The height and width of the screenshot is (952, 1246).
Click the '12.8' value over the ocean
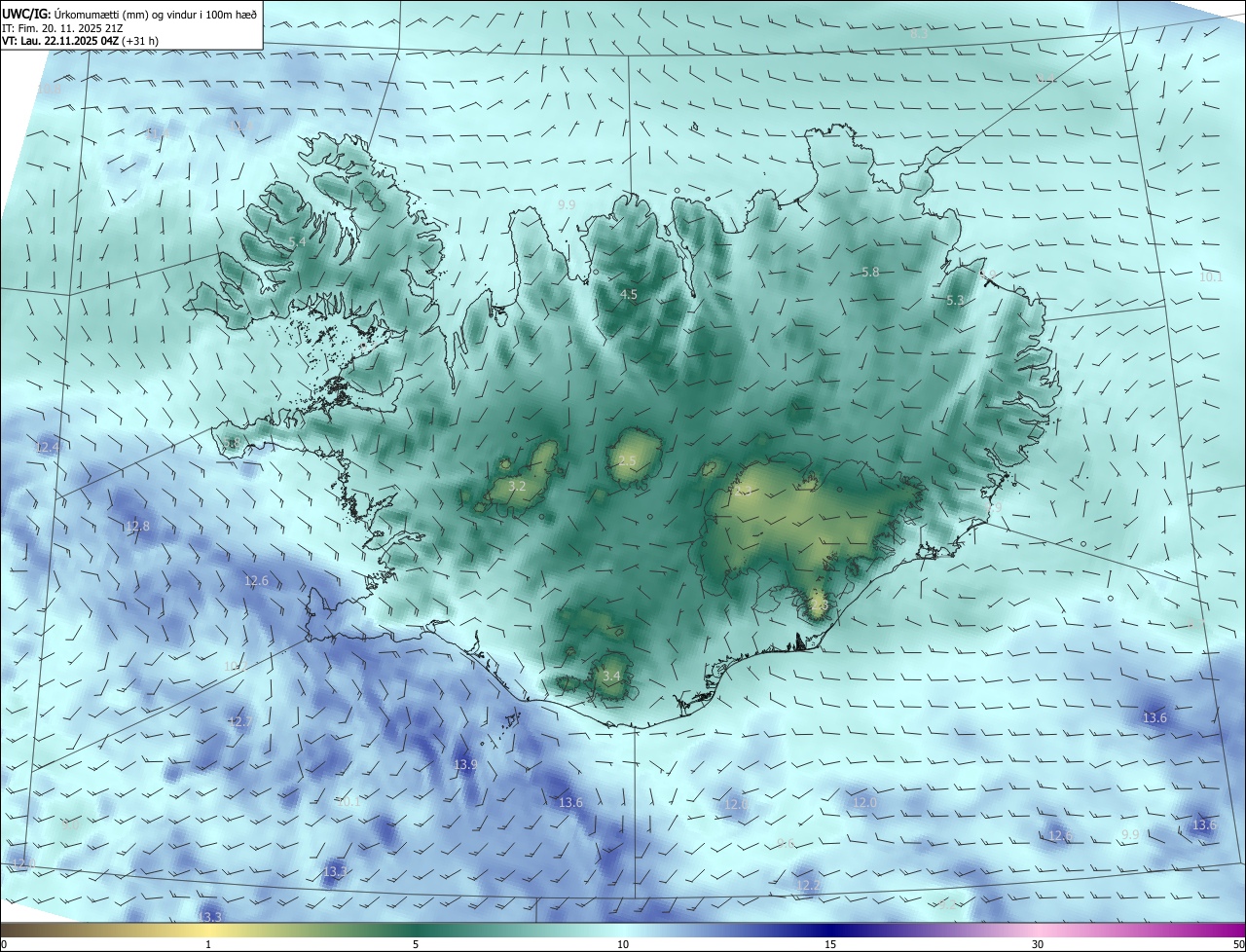pos(138,527)
